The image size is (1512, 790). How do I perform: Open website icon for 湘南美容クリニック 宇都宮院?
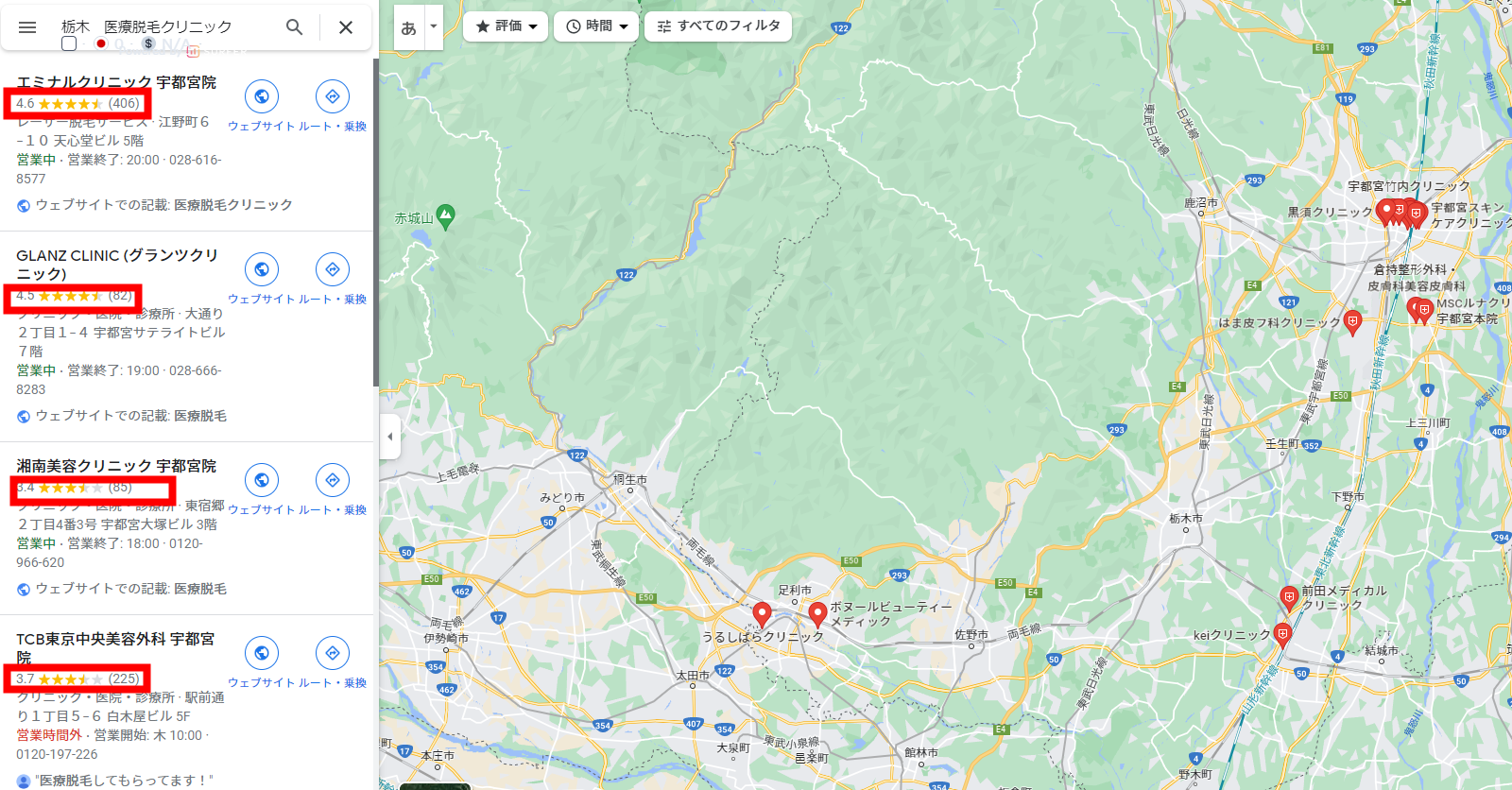tap(262, 480)
